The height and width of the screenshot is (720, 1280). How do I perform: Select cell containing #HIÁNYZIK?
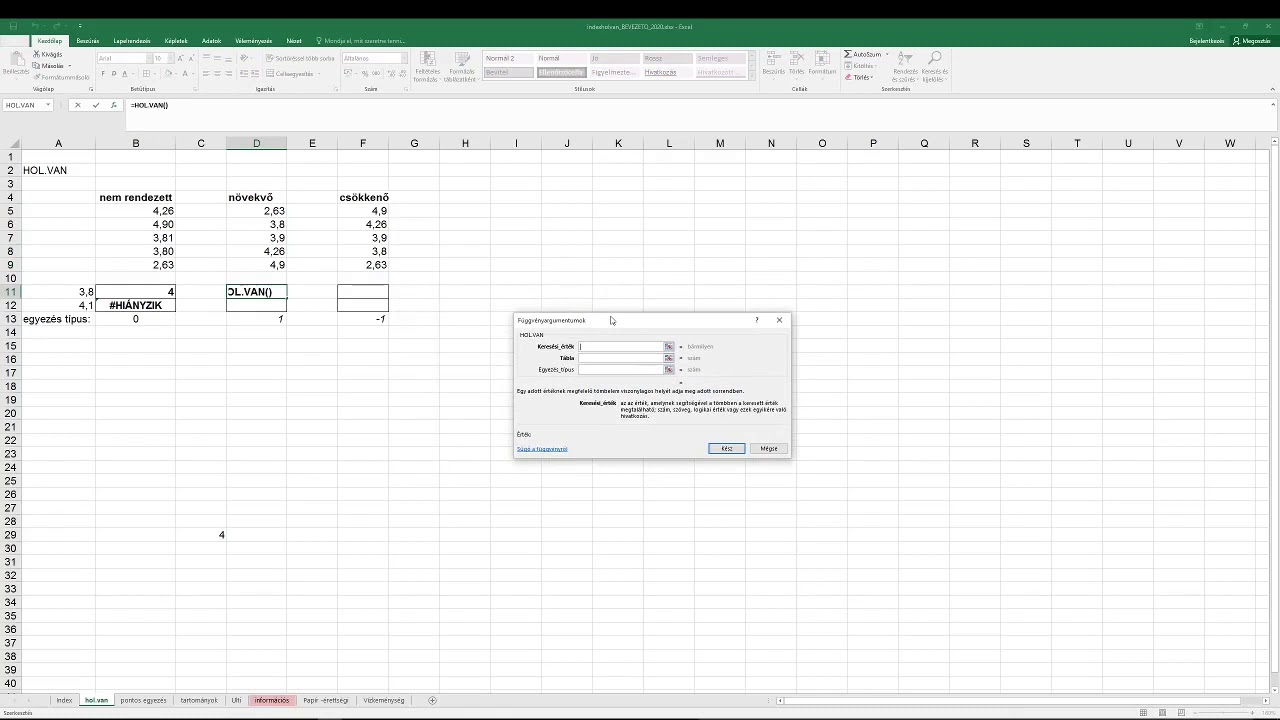click(136, 305)
